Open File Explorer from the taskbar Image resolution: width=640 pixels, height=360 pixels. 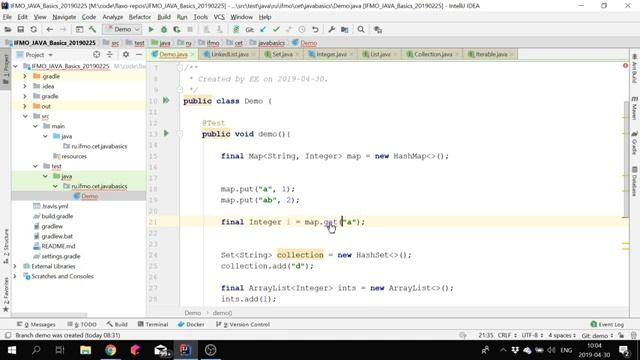coord(85,350)
